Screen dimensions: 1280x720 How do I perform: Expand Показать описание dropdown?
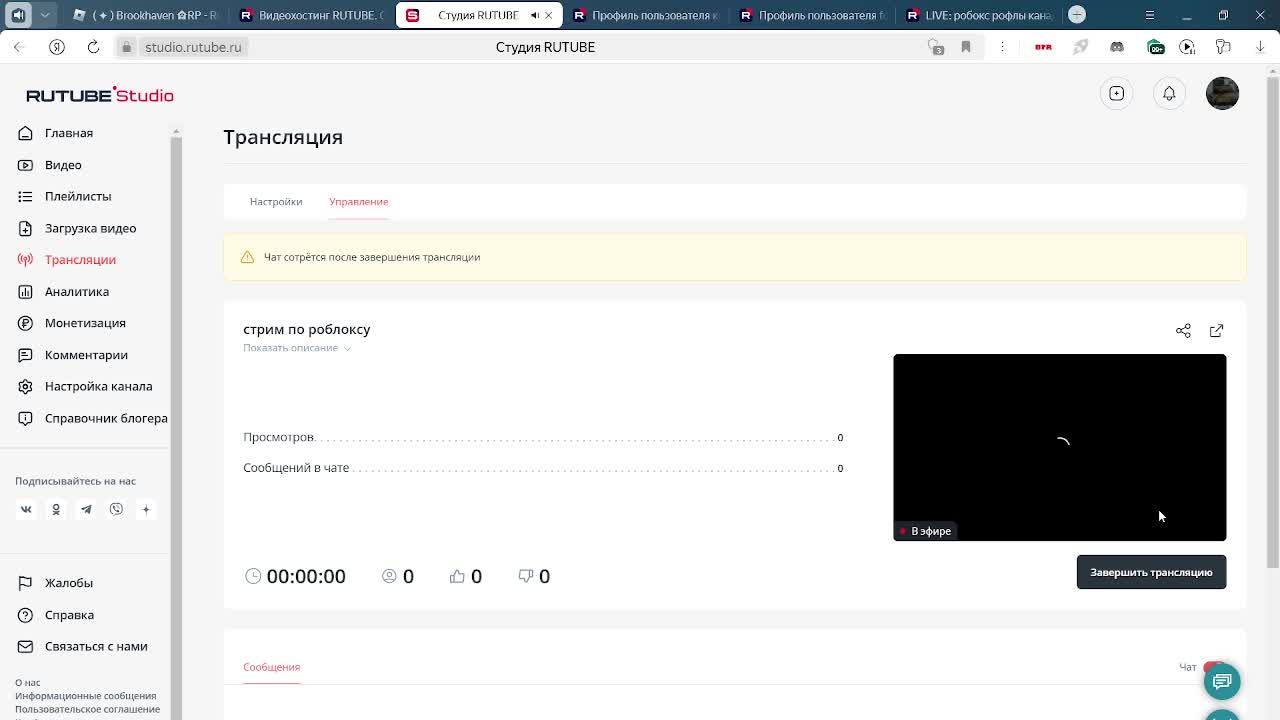pyautogui.click(x=297, y=348)
